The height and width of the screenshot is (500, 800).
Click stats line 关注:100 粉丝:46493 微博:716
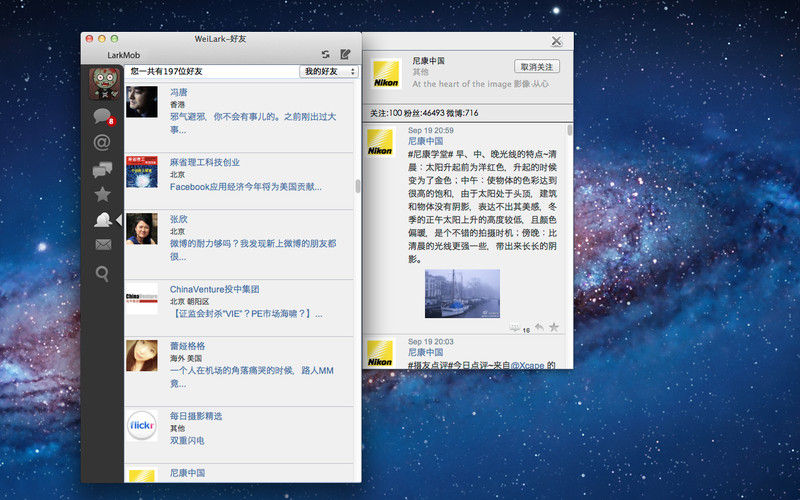coord(424,113)
